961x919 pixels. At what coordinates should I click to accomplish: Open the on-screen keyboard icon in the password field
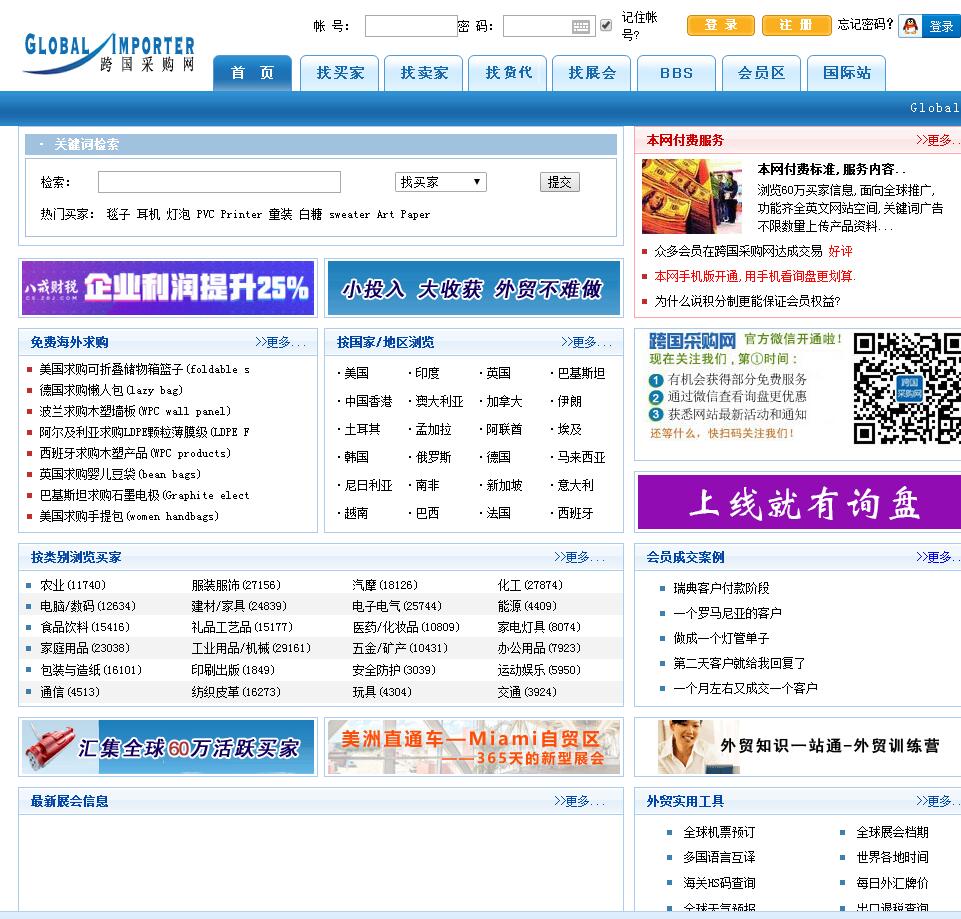[x=580, y=26]
